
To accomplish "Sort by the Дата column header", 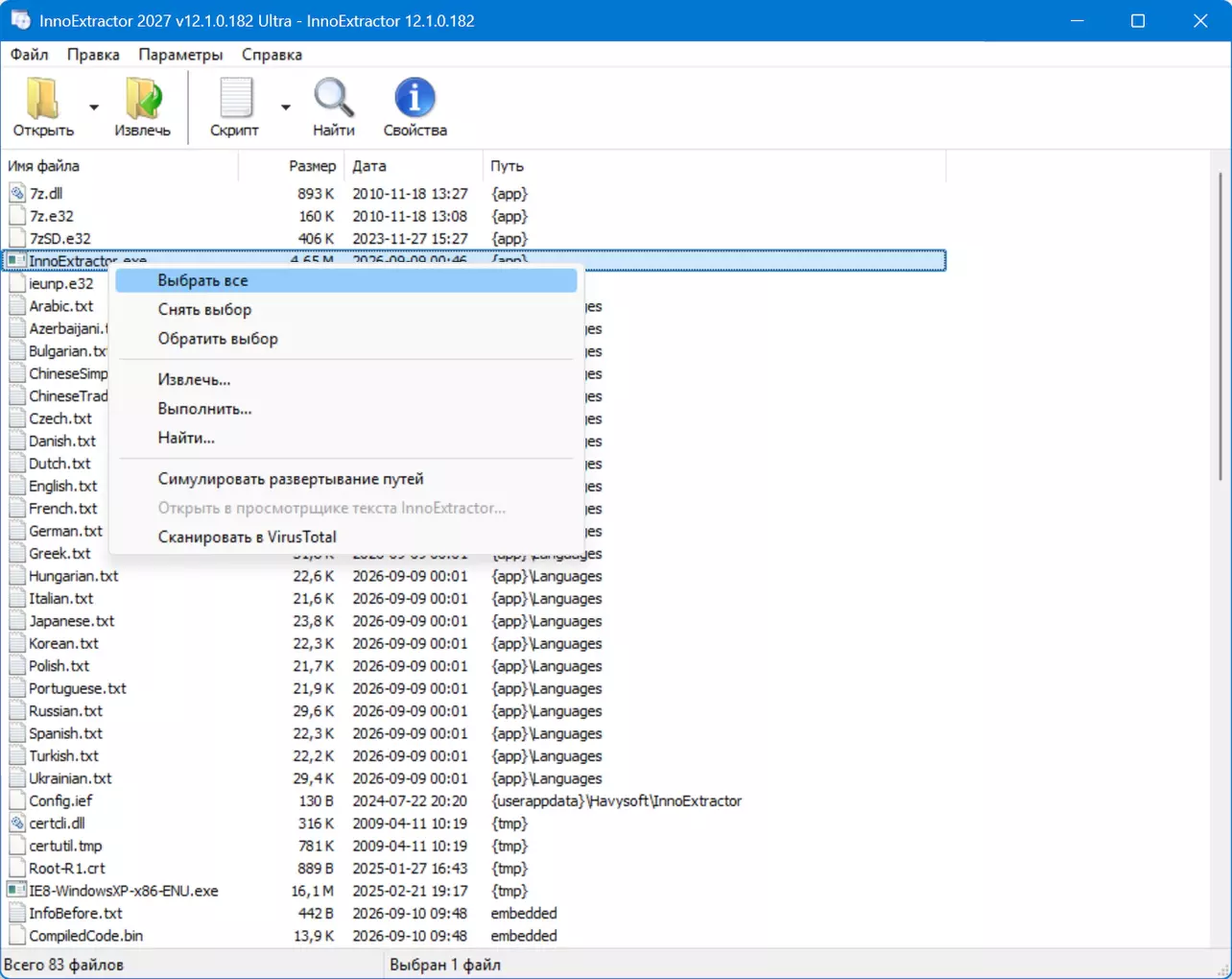I will [414, 166].
